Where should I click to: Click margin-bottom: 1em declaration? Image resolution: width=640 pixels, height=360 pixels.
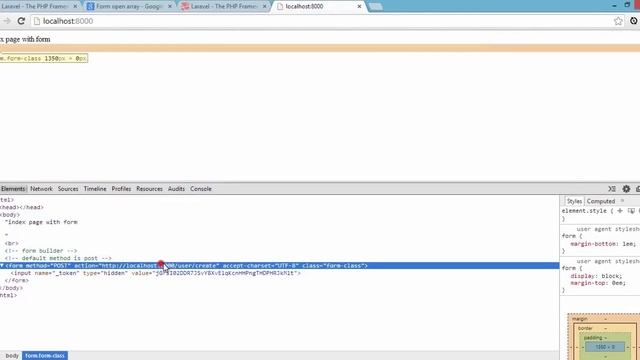tap(603, 244)
